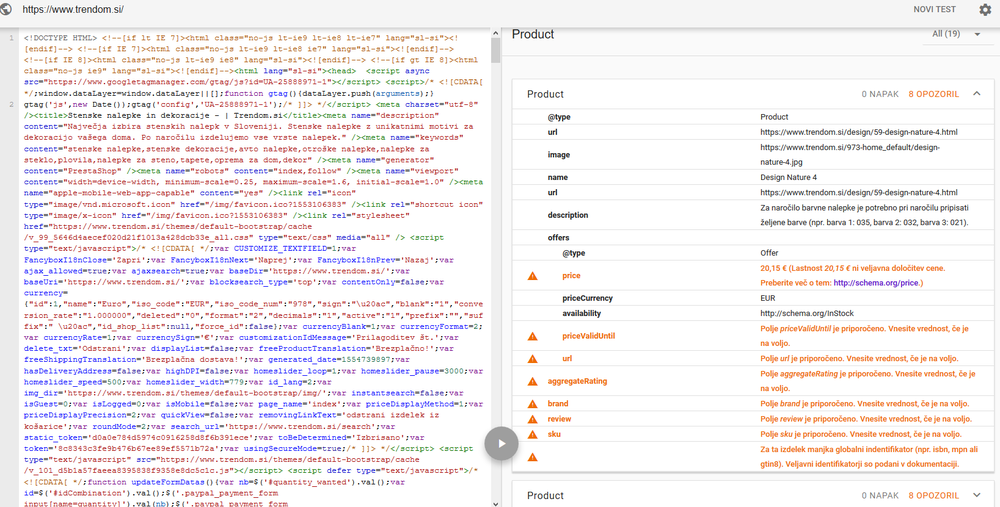The width and height of the screenshot is (1000, 507).
Task: Click line number 2 in code gutter
Action: coord(11,105)
